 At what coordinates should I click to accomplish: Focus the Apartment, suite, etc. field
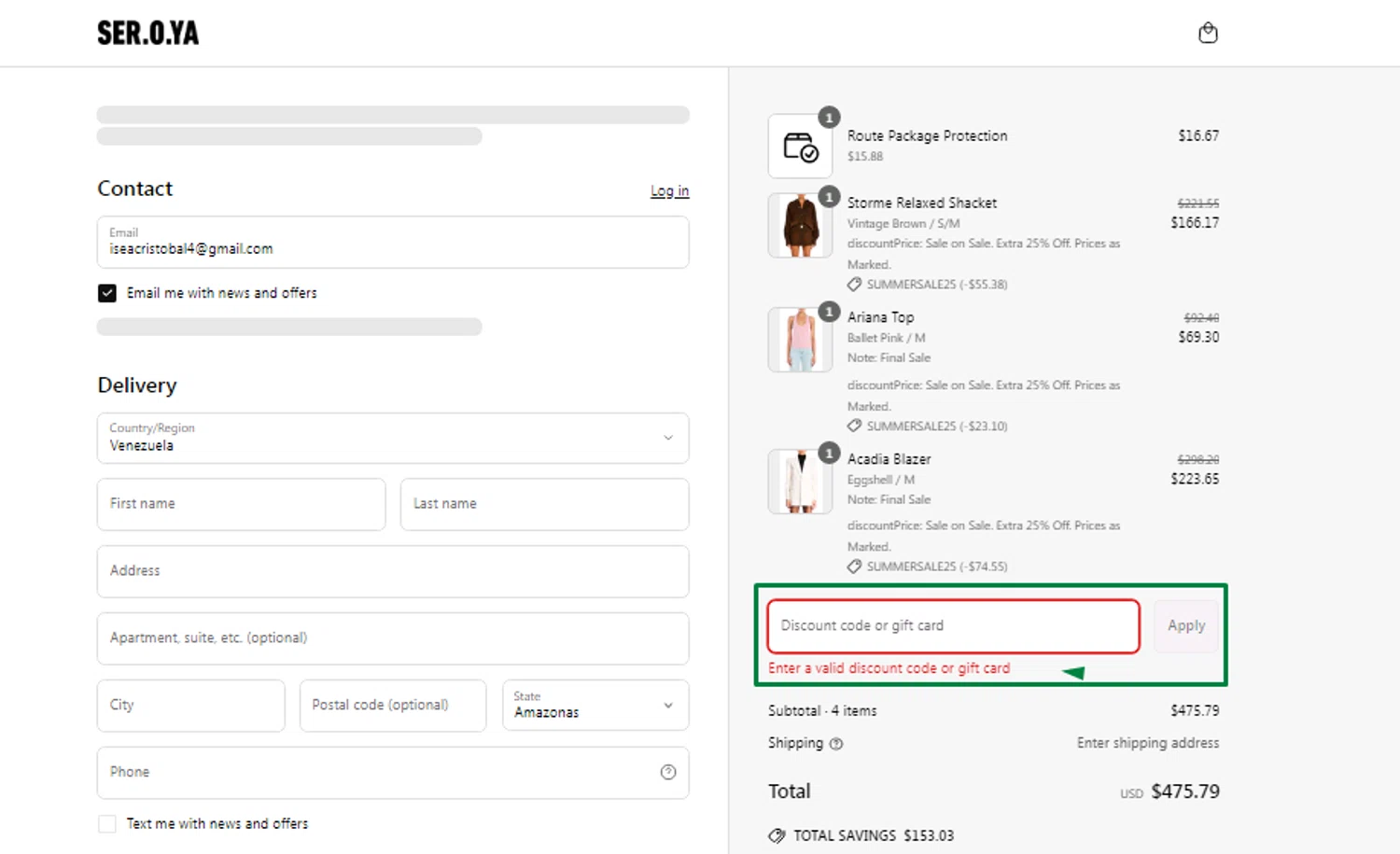[x=393, y=638]
